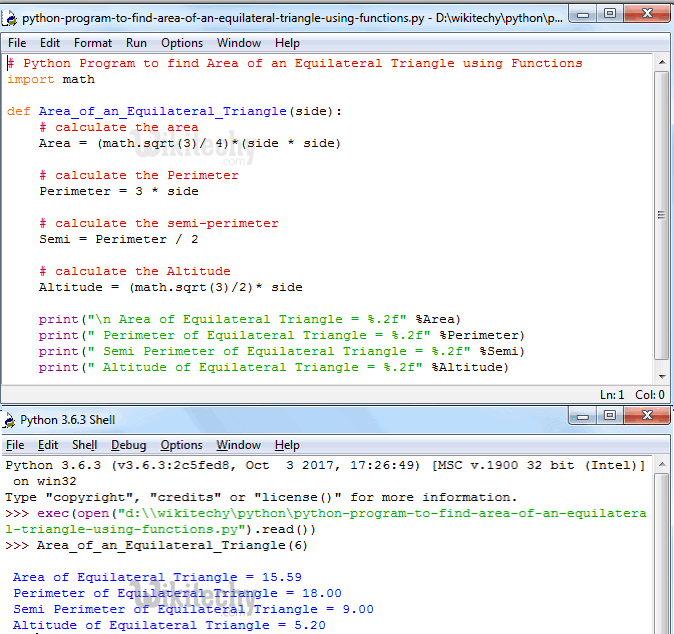Click the 'import math' line
This screenshot has width=674, height=634.
51,80
